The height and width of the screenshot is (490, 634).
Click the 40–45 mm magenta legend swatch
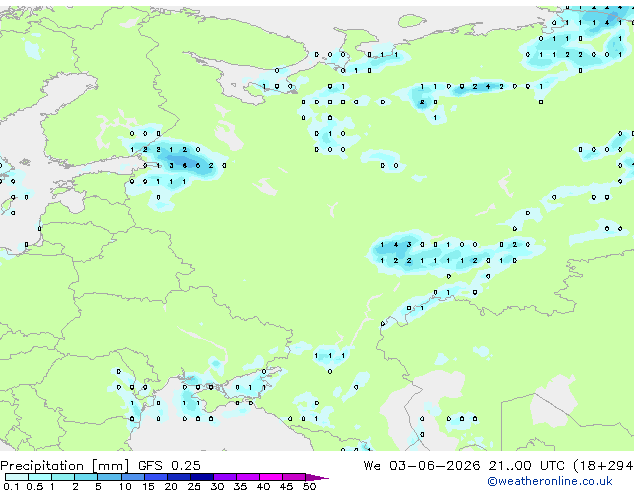click(271, 477)
